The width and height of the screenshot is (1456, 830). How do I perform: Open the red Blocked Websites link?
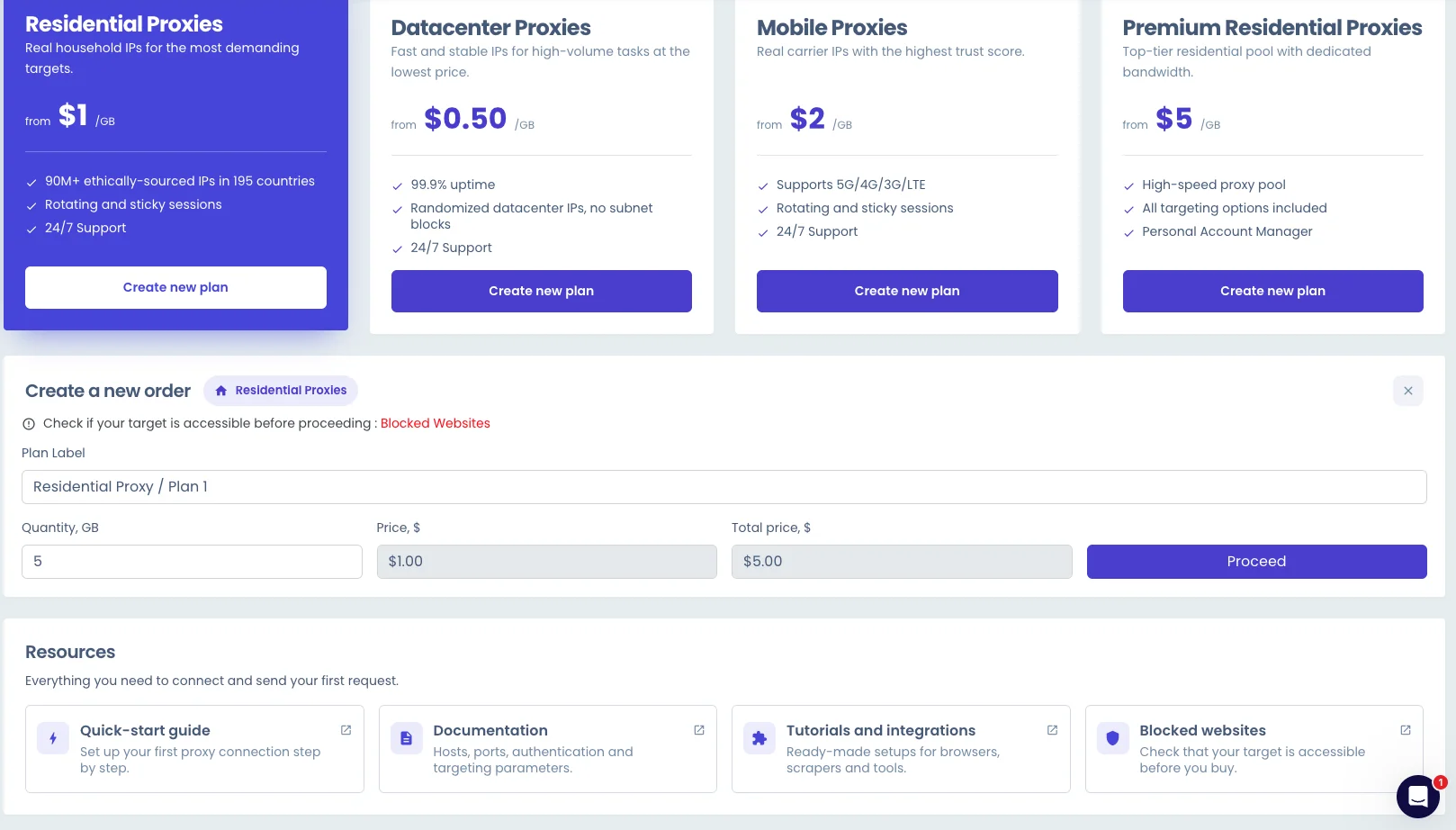tap(436, 423)
